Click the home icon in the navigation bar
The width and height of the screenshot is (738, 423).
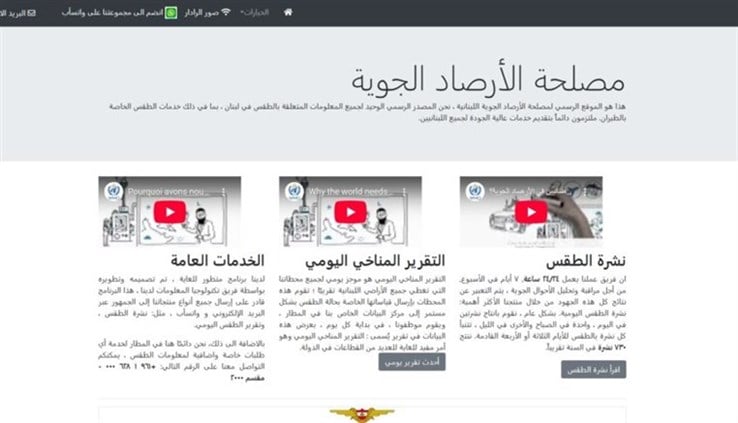pyautogui.click(x=288, y=12)
